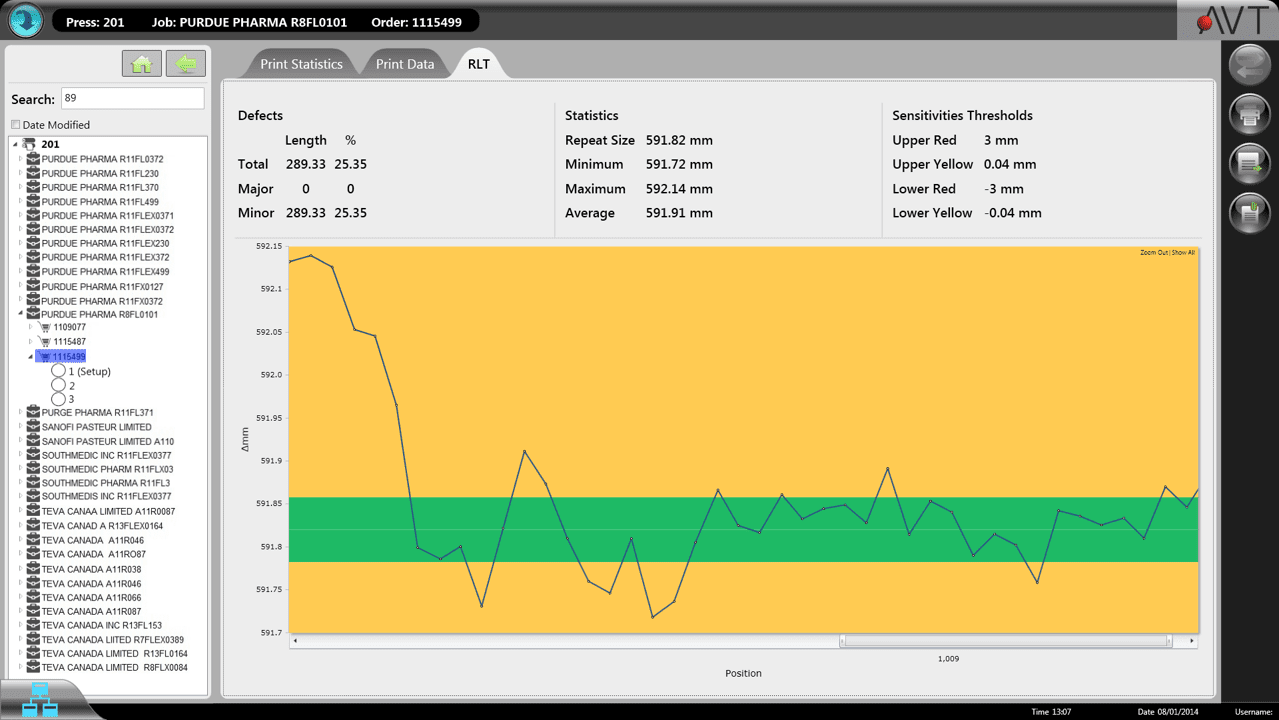Collapse order 1115499 node arrow
This screenshot has height=720, width=1279.
click(31, 356)
